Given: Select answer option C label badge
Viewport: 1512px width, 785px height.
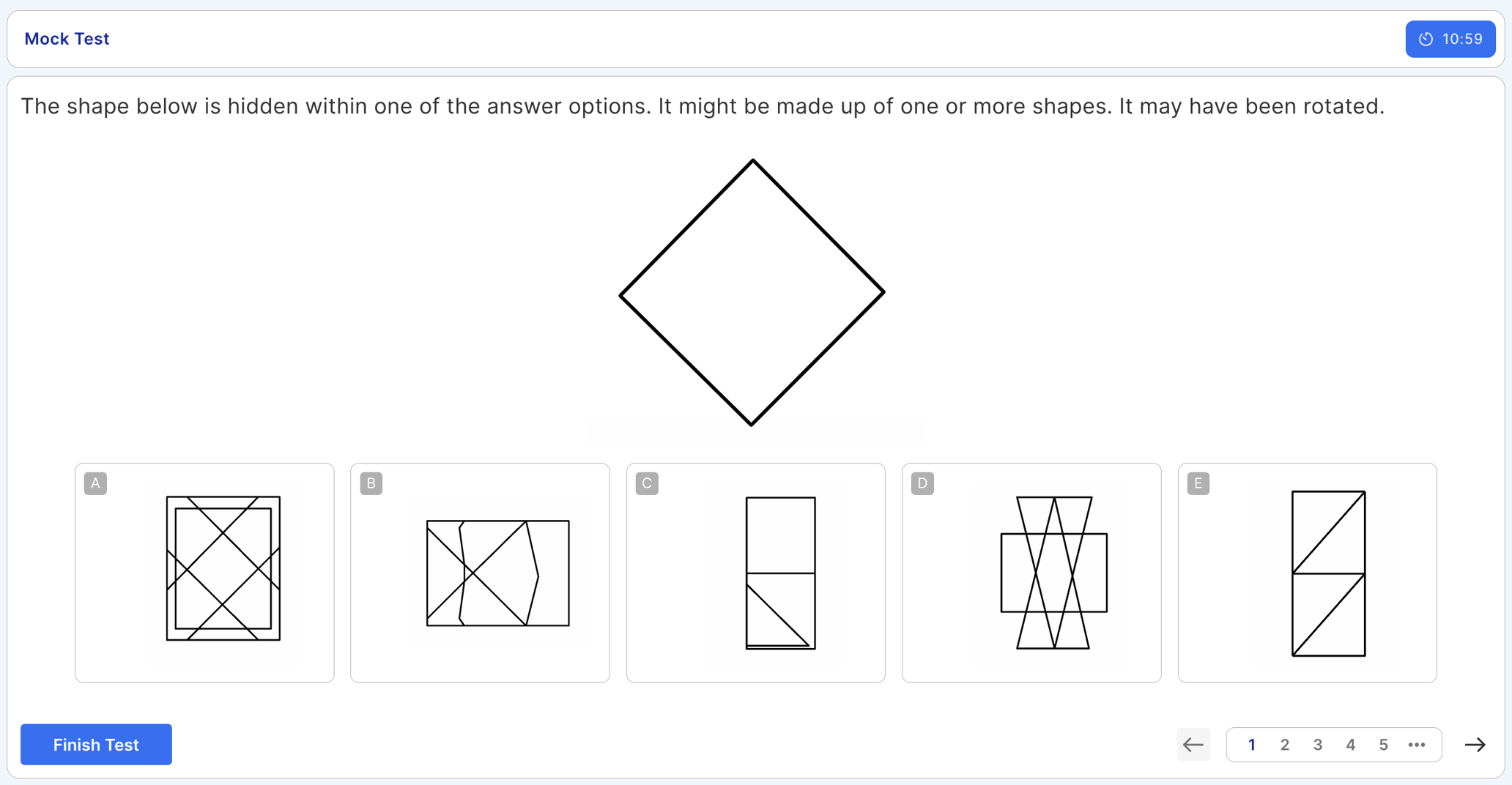Looking at the screenshot, I should point(647,483).
